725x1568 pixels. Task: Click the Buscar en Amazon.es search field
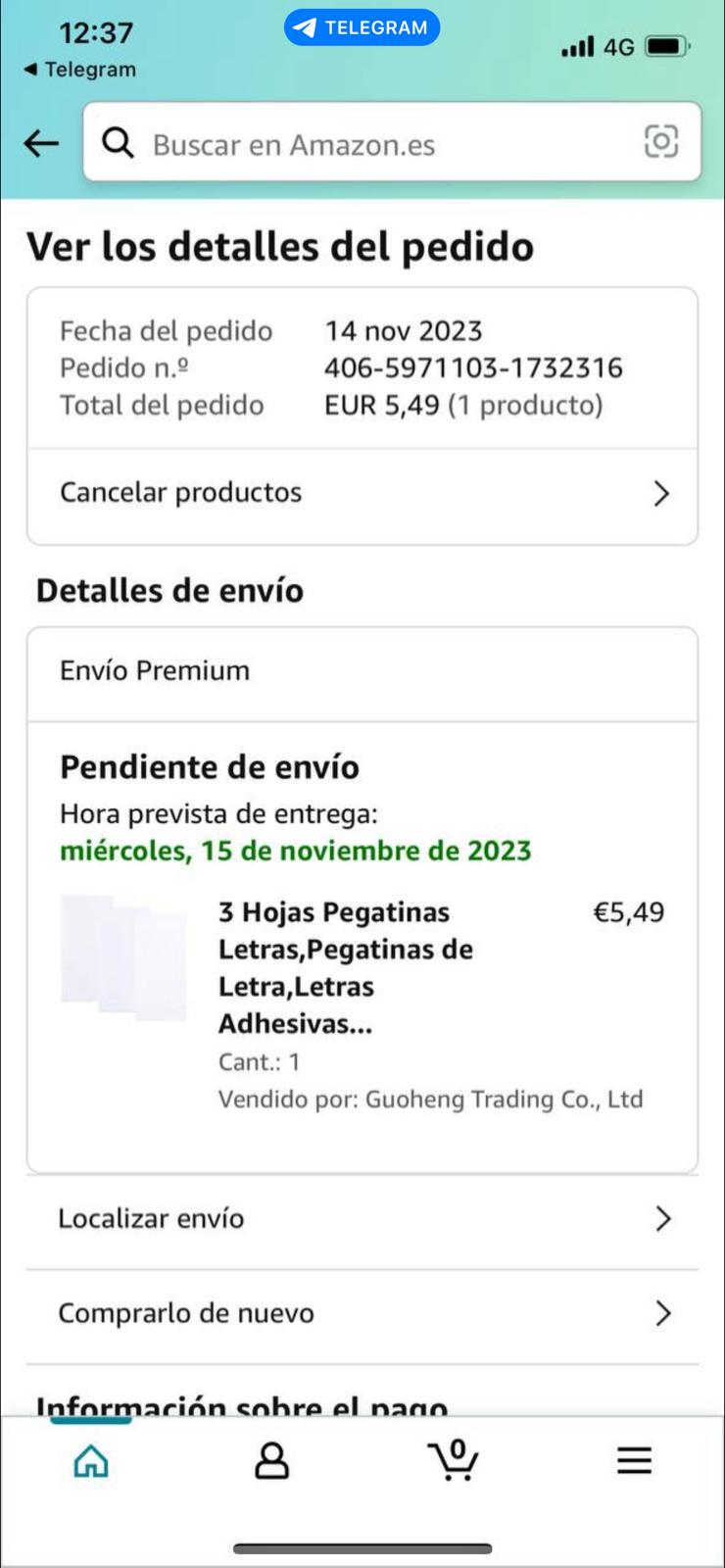[x=382, y=144]
